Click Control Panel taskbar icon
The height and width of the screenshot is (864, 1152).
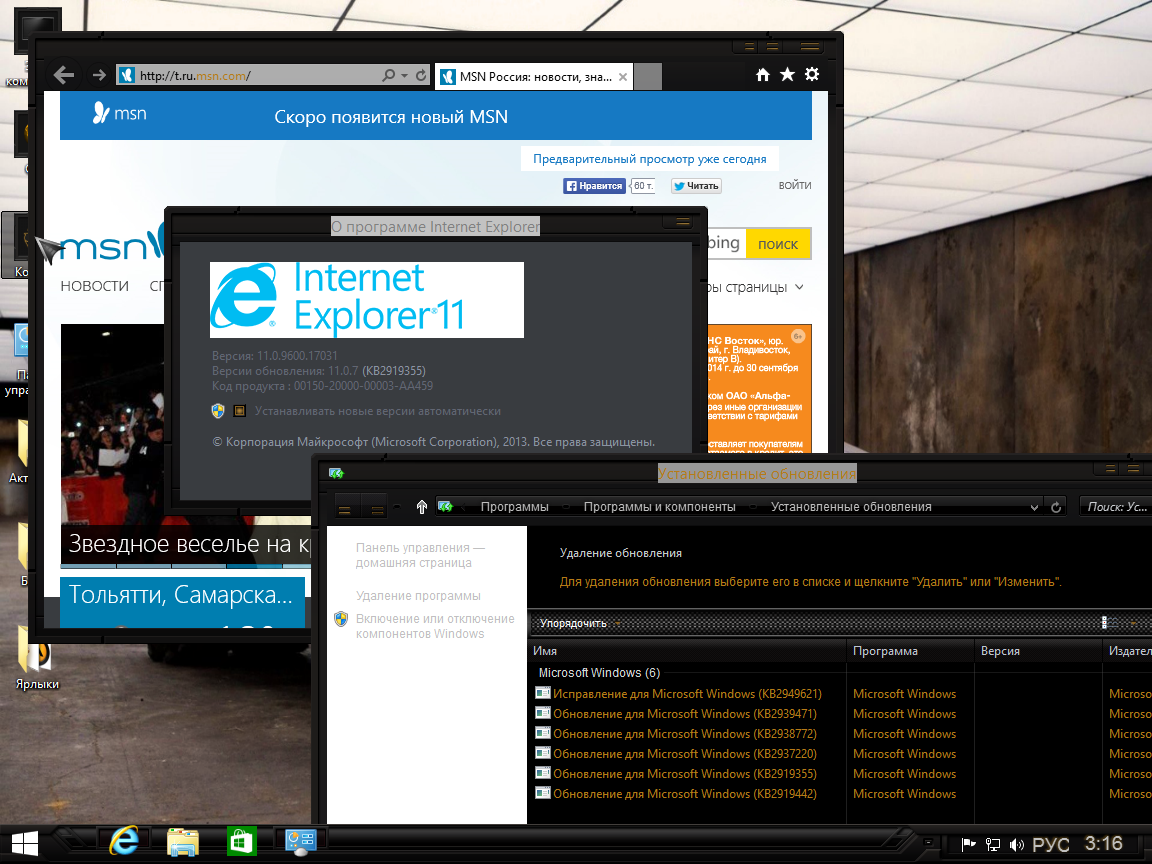pyautogui.click(x=300, y=842)
